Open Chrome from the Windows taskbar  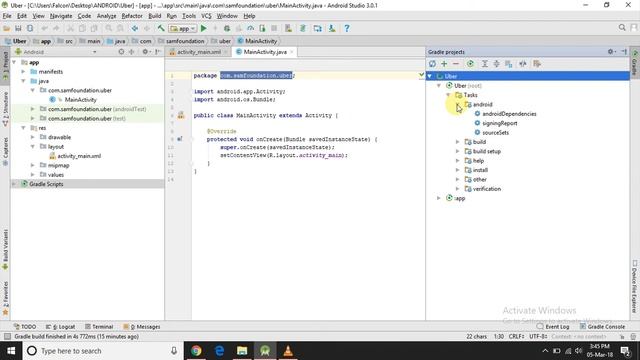pos(196,351)
